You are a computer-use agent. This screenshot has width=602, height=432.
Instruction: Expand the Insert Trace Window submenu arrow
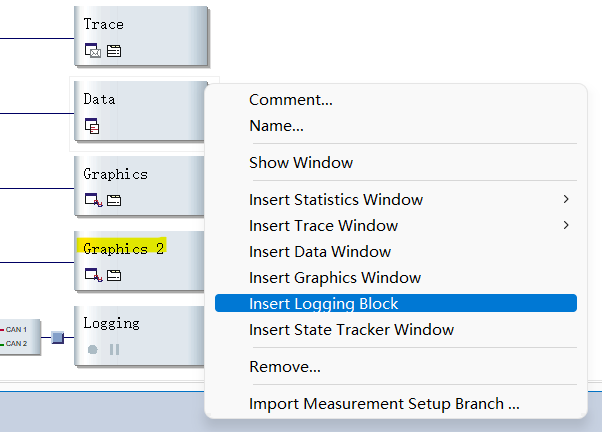(567, 226)
